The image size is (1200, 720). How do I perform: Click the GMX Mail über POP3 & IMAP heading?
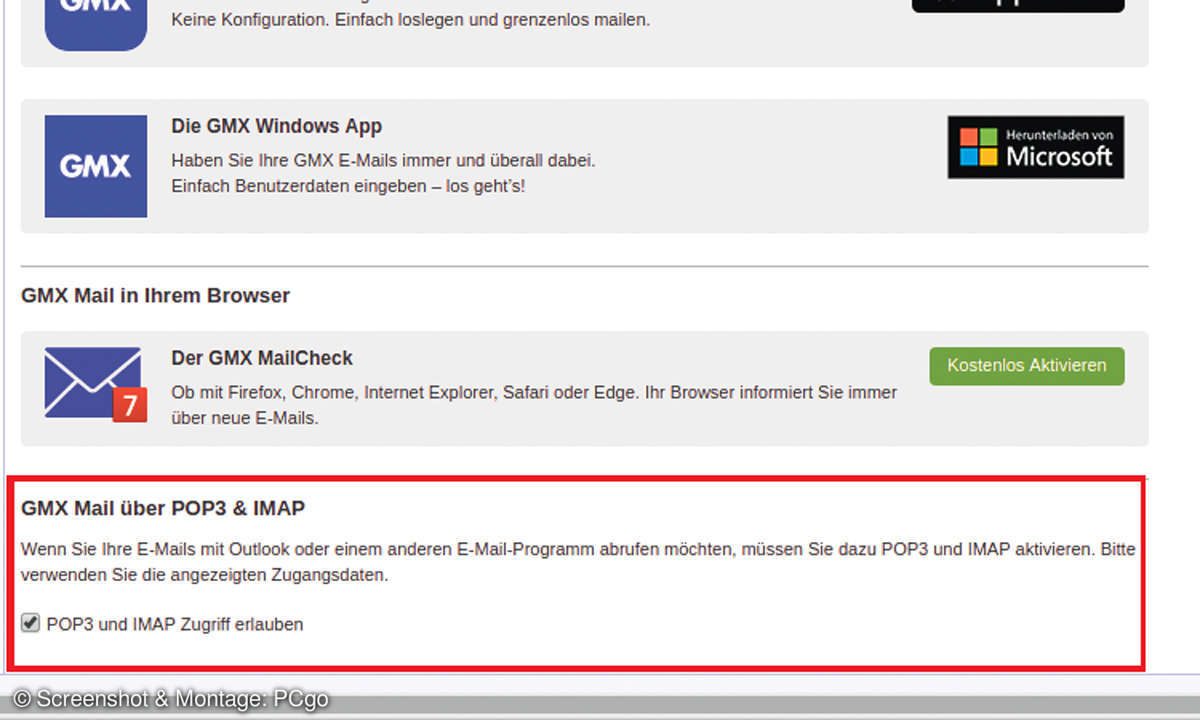point(163,508)
